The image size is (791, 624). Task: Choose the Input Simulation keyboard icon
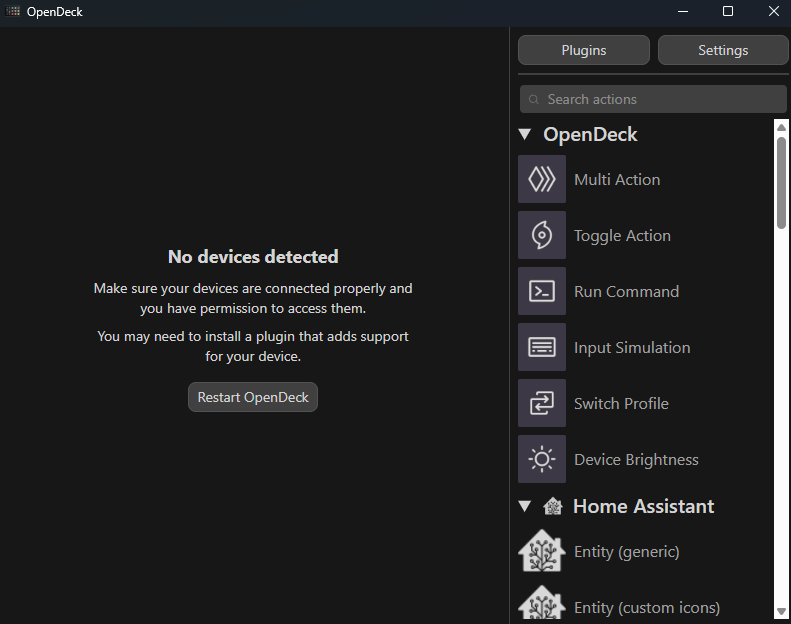pos(542,347)
